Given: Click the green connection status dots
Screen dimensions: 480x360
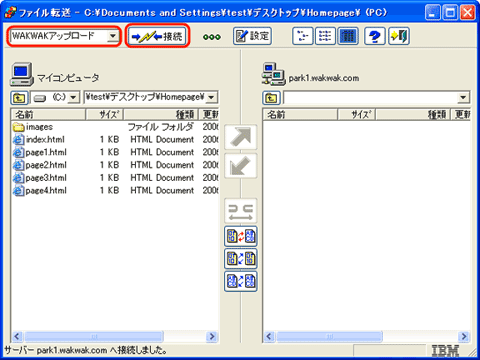Looking at the screenshot, I should point(212,37).
